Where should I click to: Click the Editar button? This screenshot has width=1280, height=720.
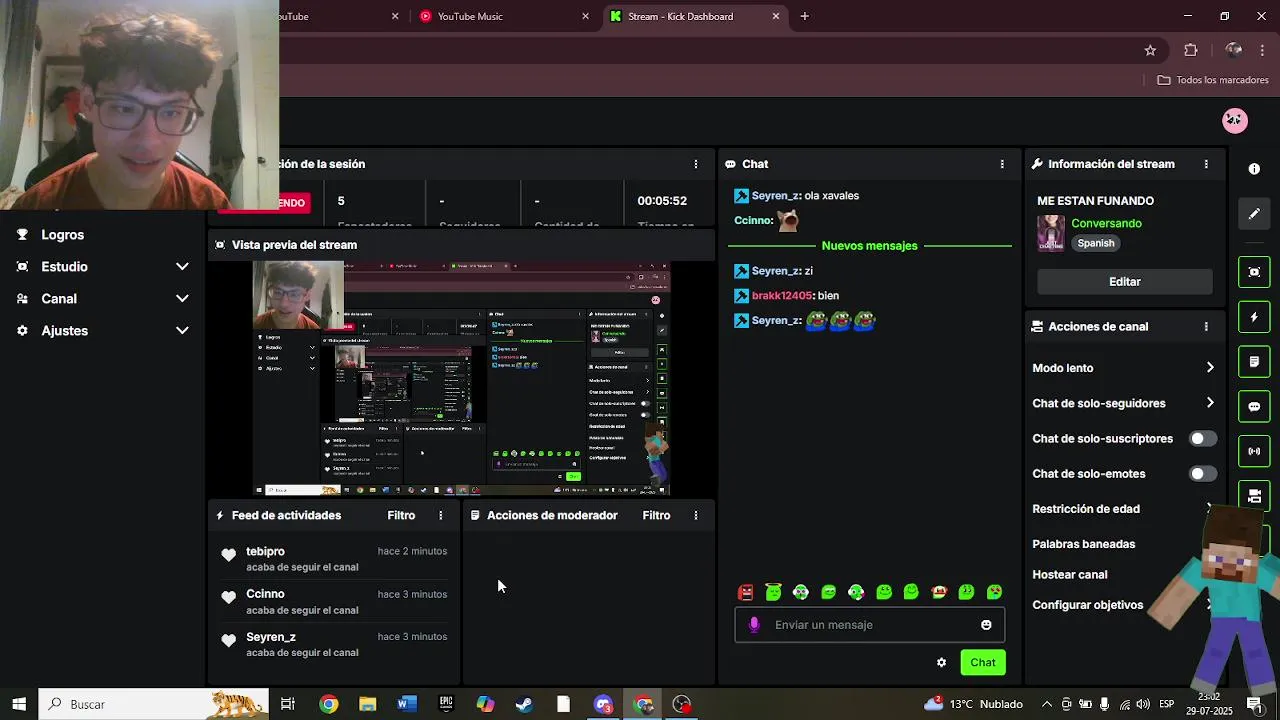1124,282
